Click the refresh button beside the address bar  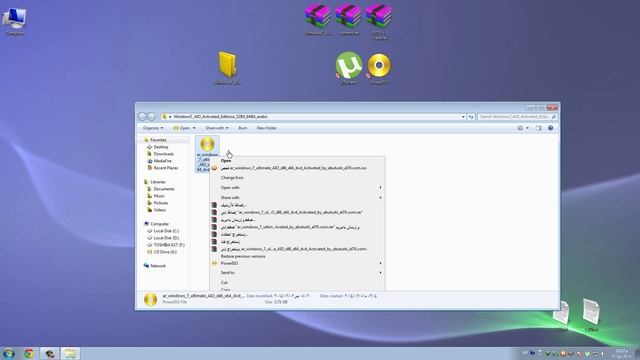coord(471,117)
